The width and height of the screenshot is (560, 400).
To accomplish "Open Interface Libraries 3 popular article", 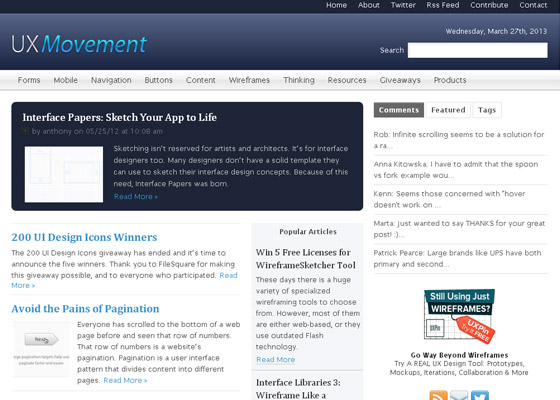I will pos(298,389).
